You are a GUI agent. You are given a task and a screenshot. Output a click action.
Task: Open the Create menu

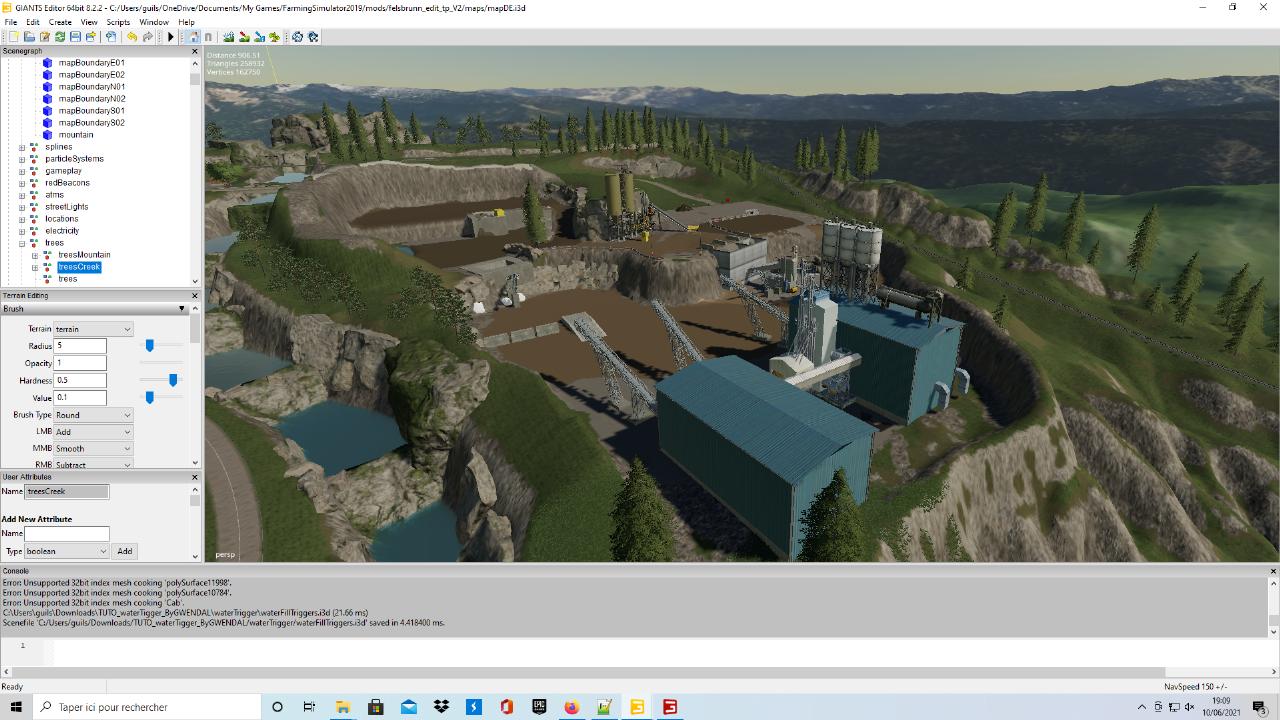pos(60,22)
